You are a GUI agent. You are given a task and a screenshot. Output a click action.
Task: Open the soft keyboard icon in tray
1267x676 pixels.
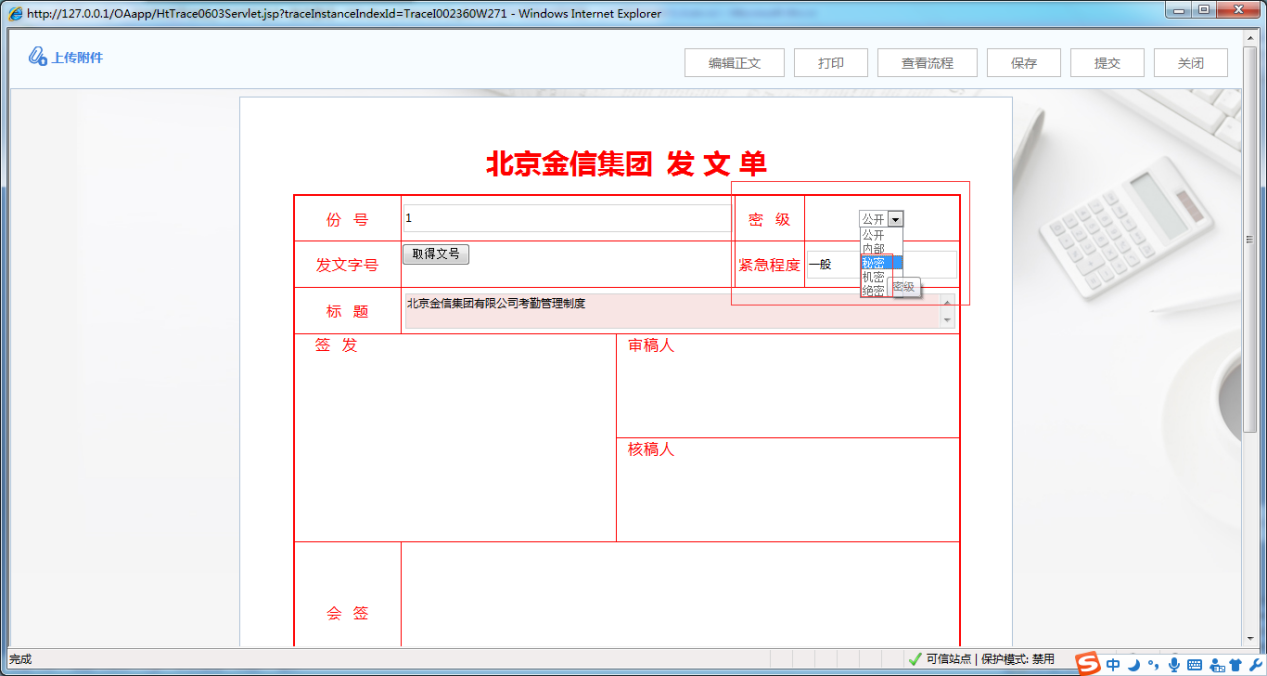pos(1195,662)
